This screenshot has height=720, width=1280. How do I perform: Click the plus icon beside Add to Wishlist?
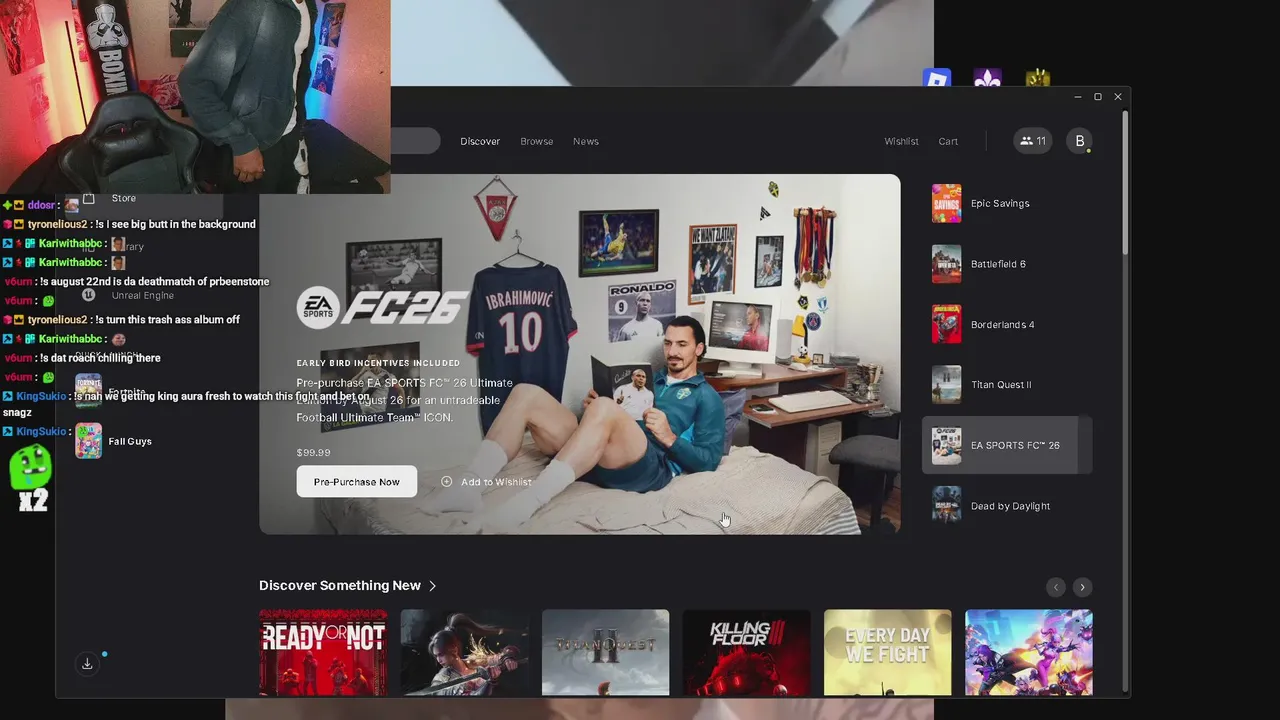tap(446, 481)
